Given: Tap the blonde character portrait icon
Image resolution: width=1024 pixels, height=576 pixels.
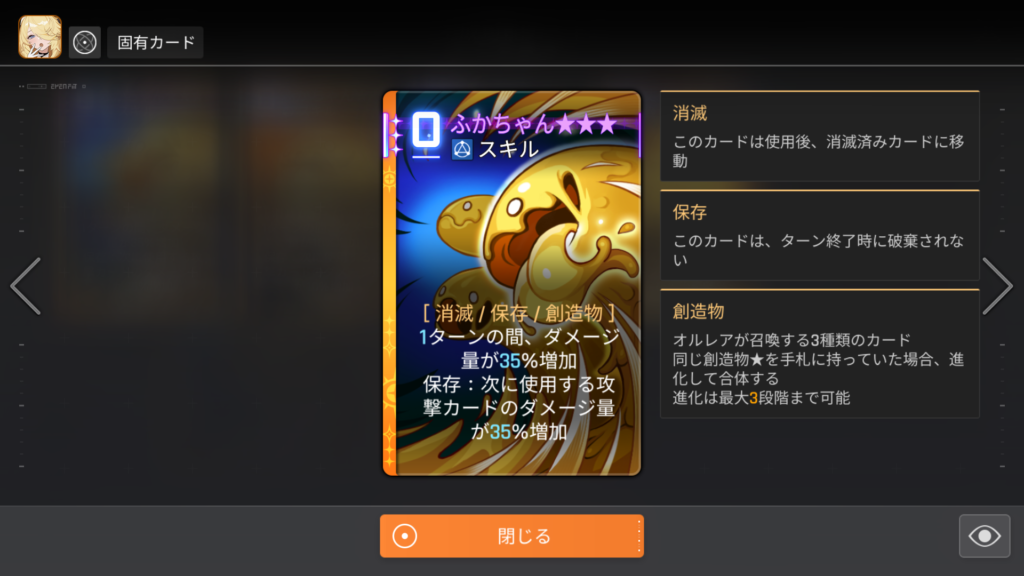Looking at the screenshot, I should click(x=40, y=38).
